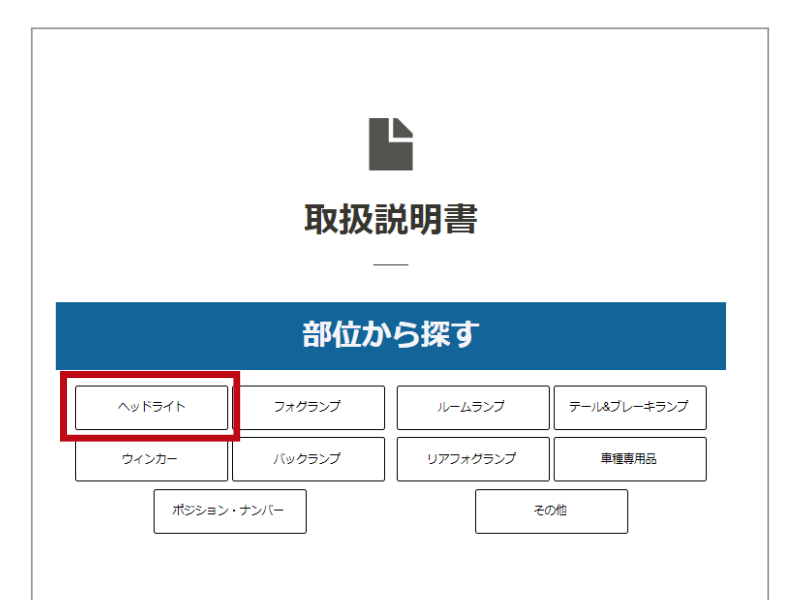View turn signal instruction manuals
Viewport: 800px width, 600px height.
click(151, 459)
